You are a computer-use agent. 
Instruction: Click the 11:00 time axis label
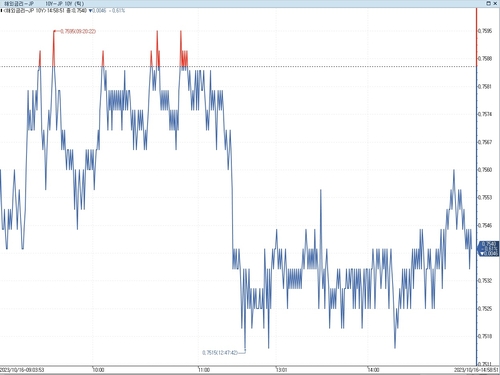coord(204,370)
